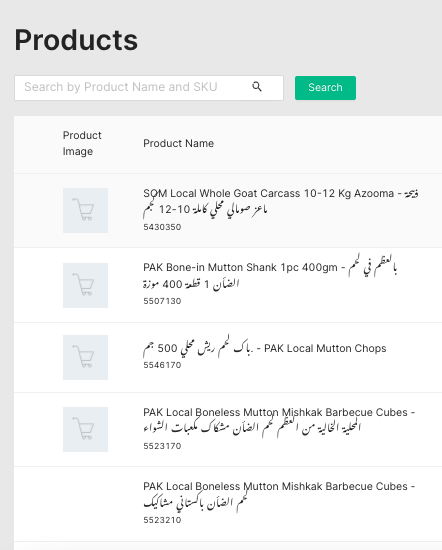The height and width of the screenshot is (550, 442).
Task: Click the magnifier icon in search box
Action: (x=257, y=87)
